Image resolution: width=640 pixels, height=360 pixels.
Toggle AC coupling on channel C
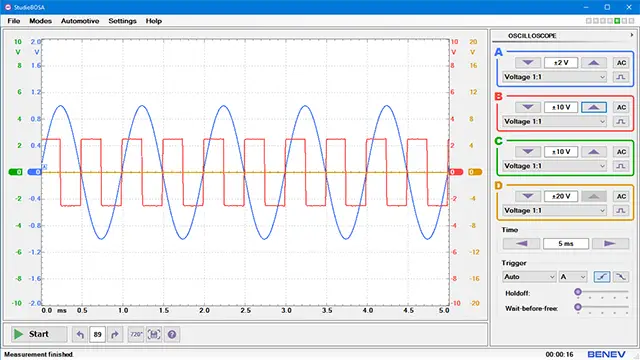[x=621, y=152]
